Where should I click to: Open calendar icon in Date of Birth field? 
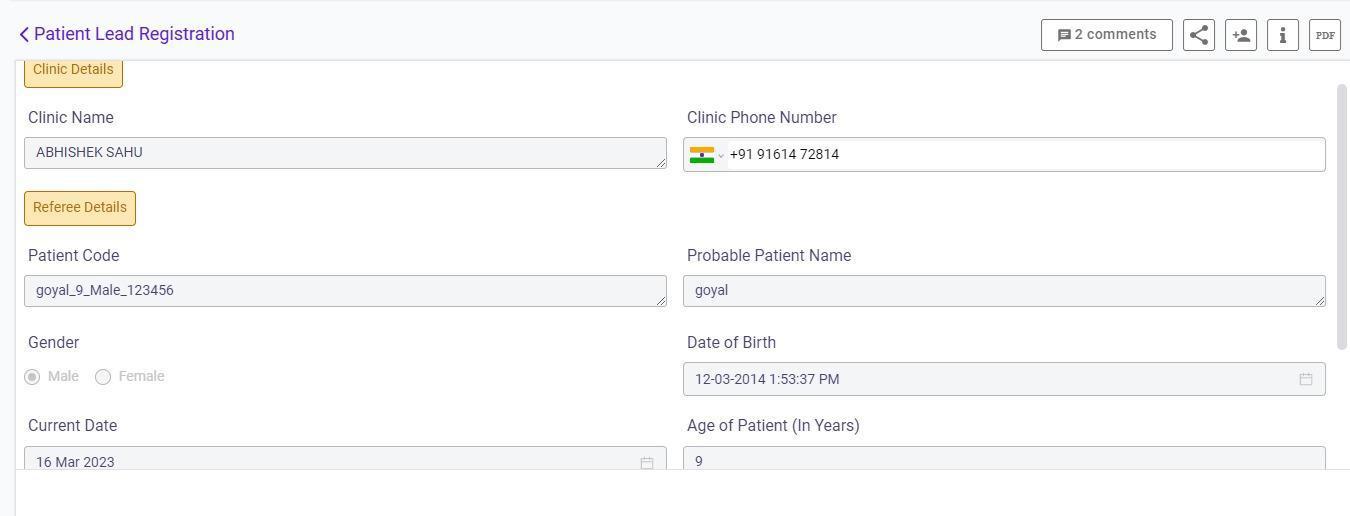tap(1305, 379)
